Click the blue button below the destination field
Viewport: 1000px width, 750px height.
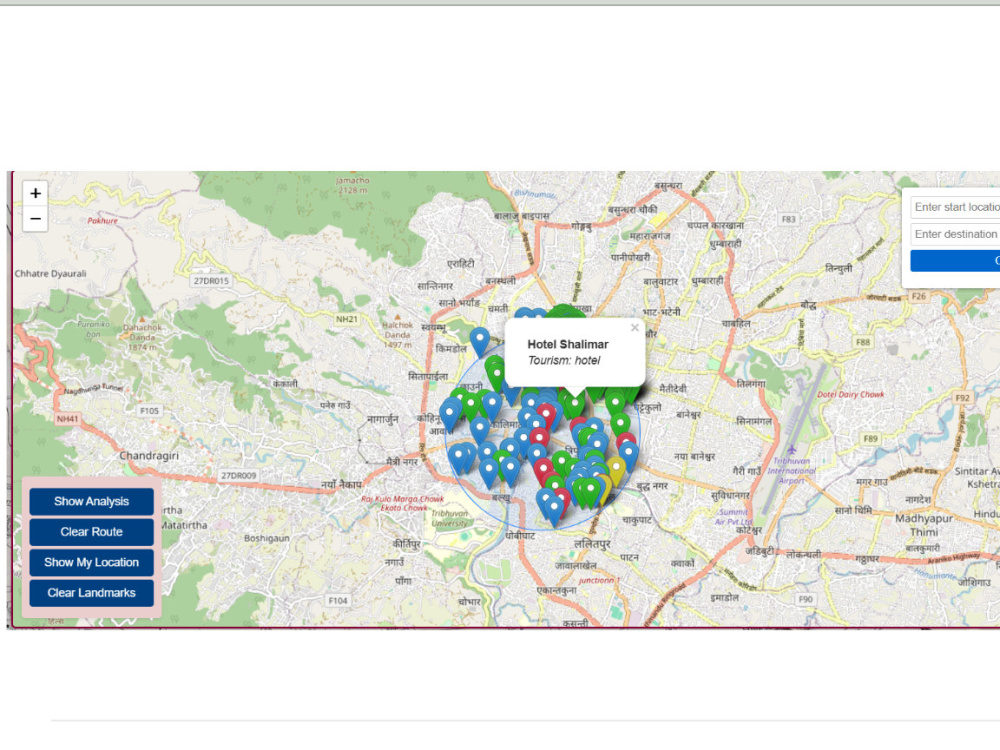click(955, 261)
